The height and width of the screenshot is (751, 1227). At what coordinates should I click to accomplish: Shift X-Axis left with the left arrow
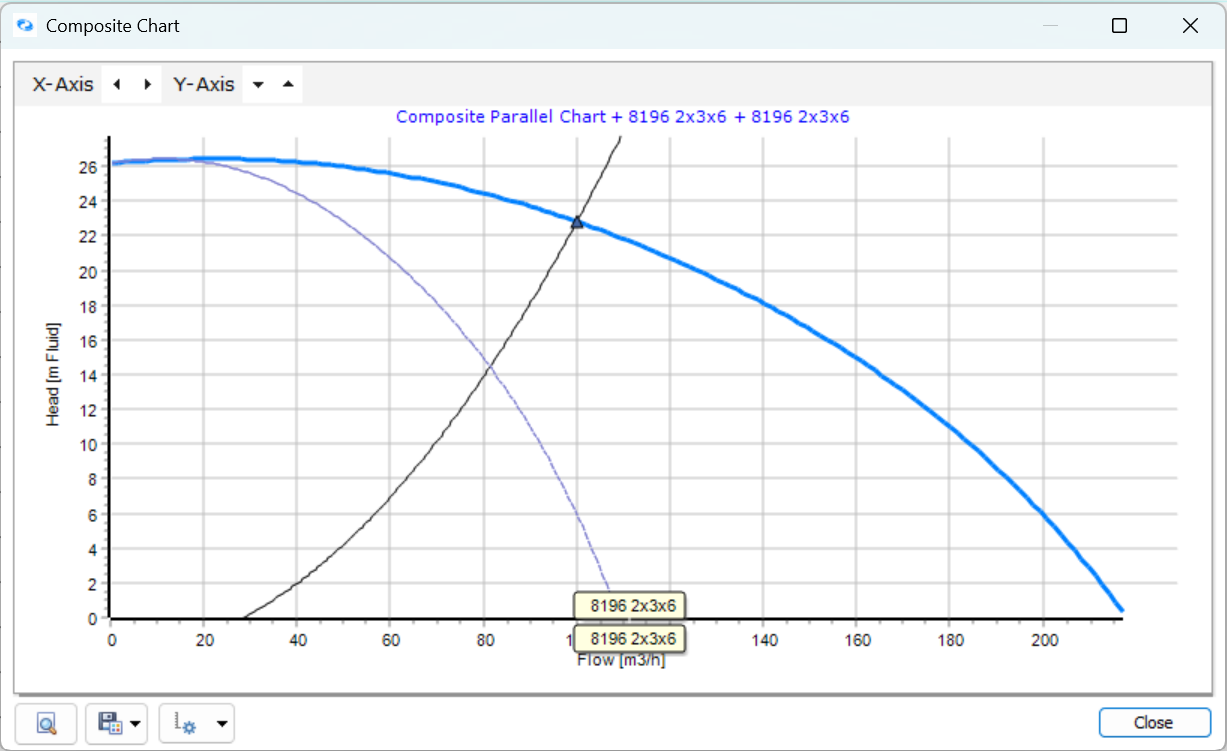click(x=117, y=85)
